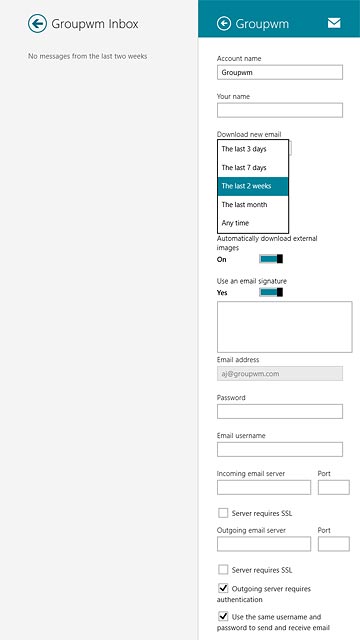Viewport: 360px width, 640px height.
Task: Click the Password field
Action: (x=280, y=411)
